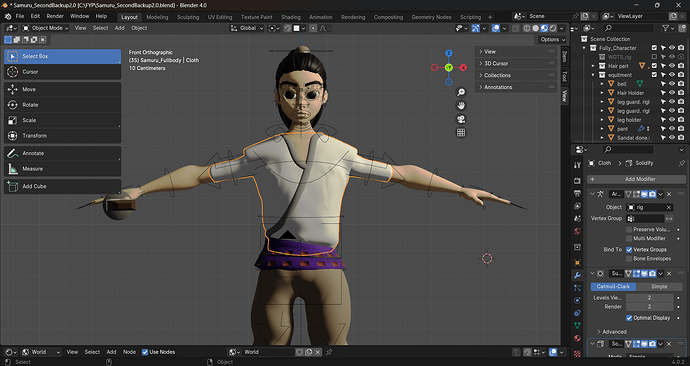Click the pan hand viewport icon
Image resolution: width=690 pixels, height=366 pixels.
point(461,106)
